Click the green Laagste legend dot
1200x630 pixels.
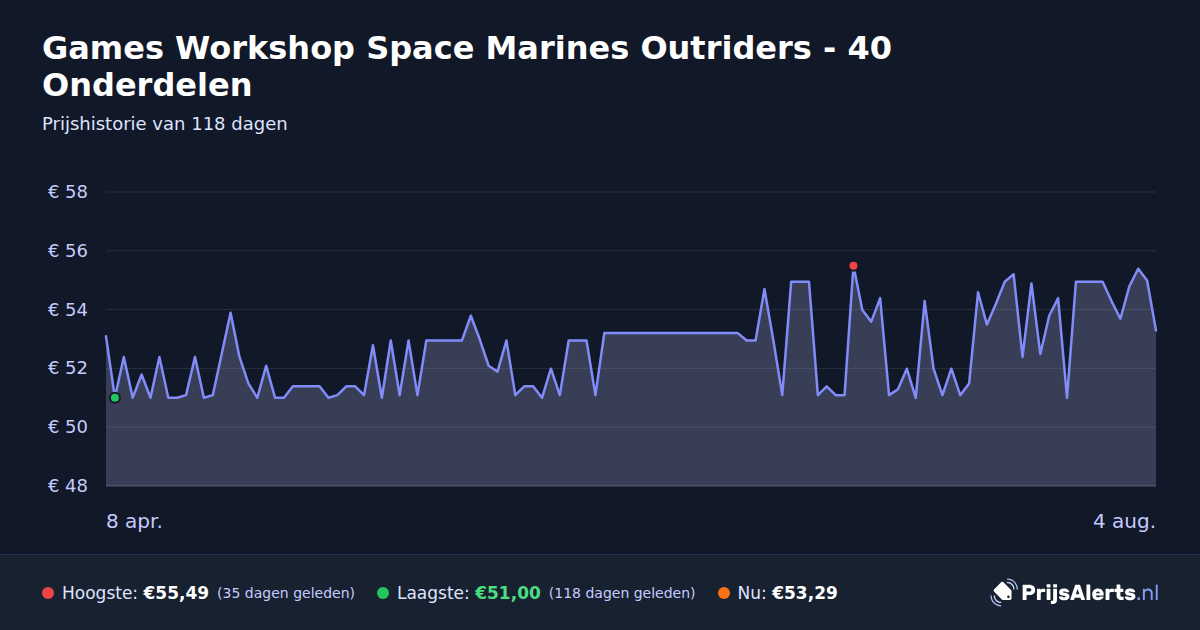click(383, 593)
